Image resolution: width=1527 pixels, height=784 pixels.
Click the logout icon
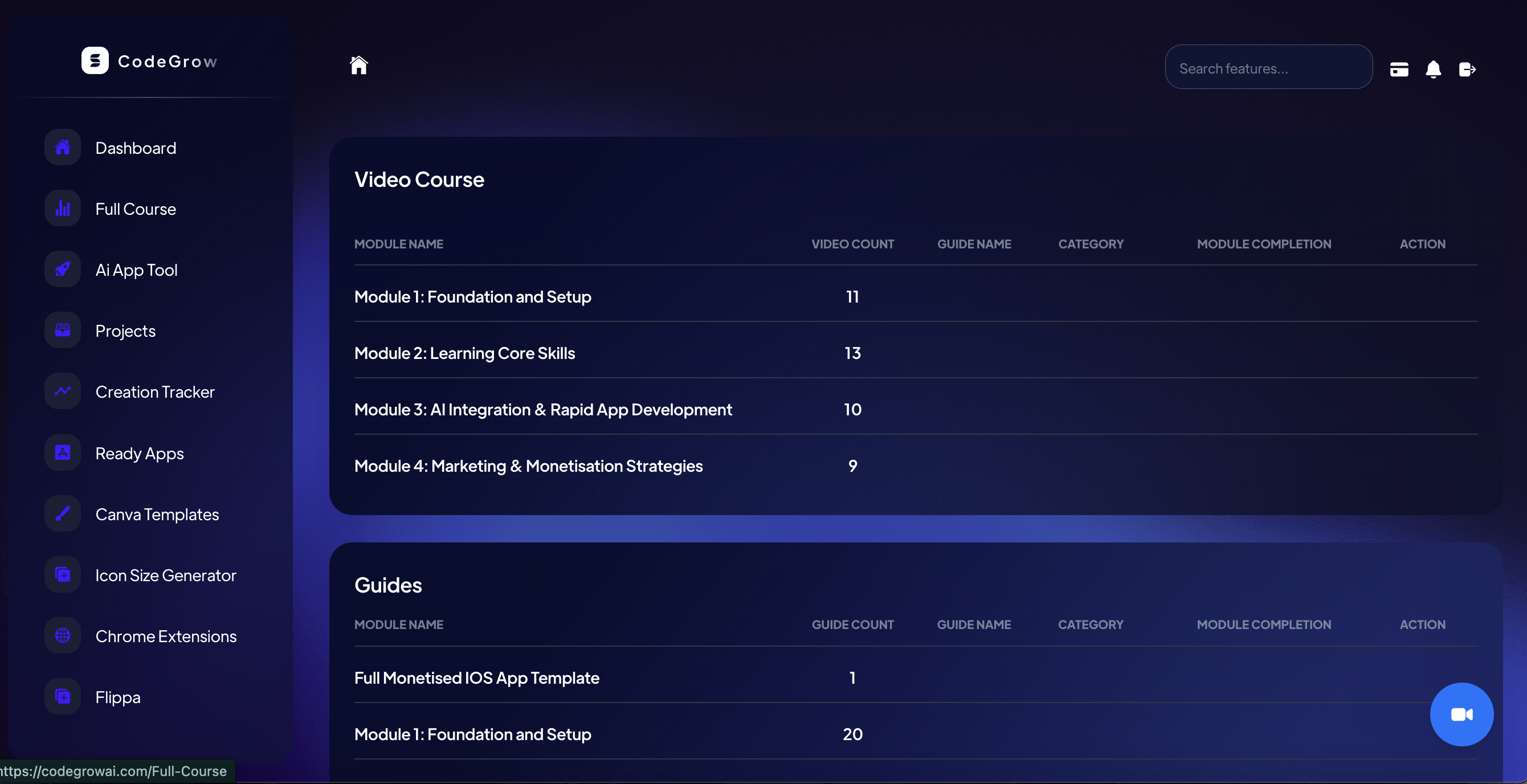coord(1467,70)
